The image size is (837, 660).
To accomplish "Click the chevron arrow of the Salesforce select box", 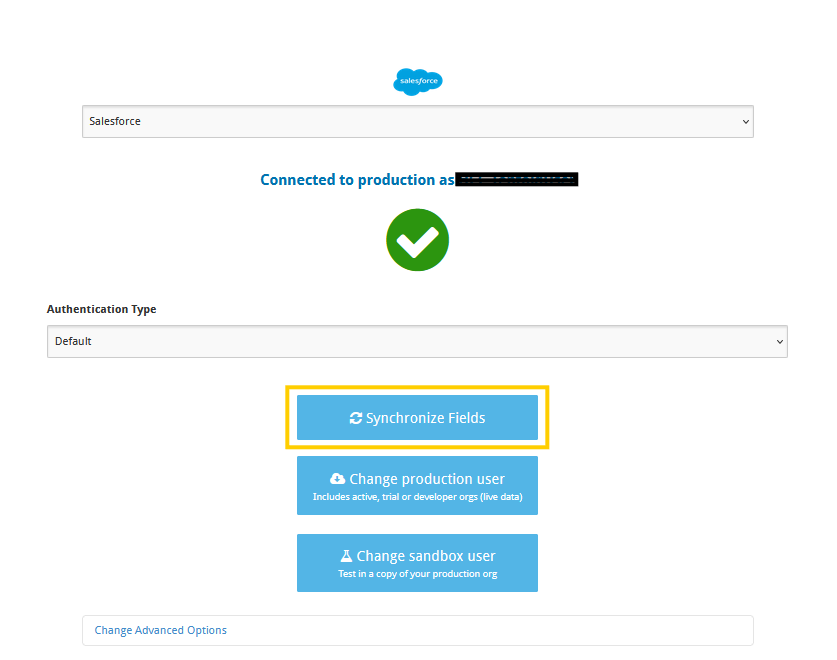I will [746, 122].
